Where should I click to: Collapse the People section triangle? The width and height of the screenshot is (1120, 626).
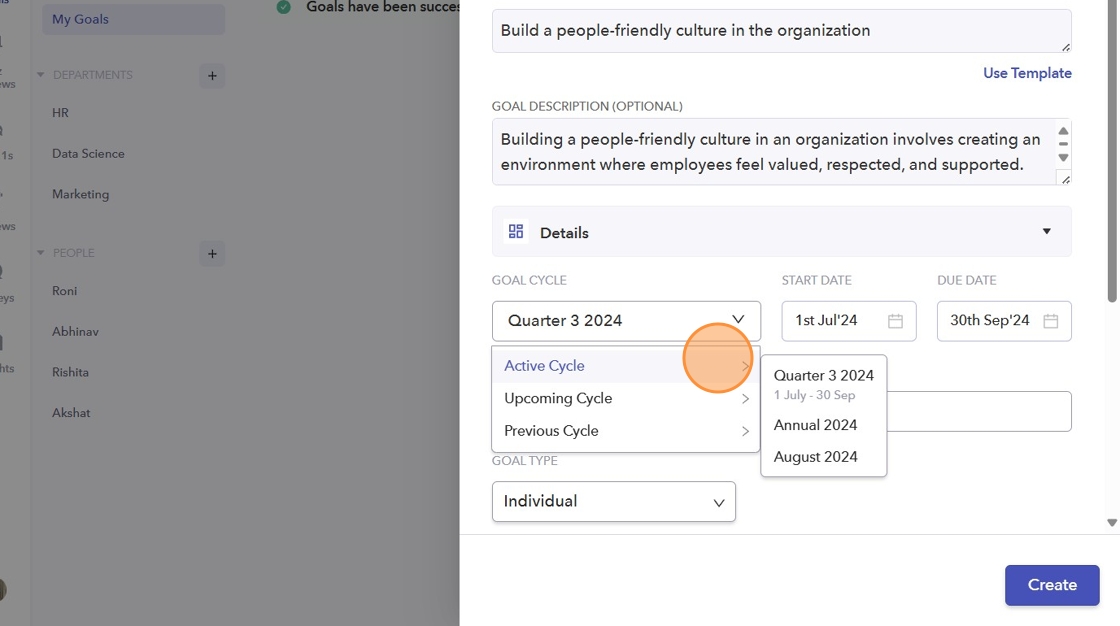point(41,253)
